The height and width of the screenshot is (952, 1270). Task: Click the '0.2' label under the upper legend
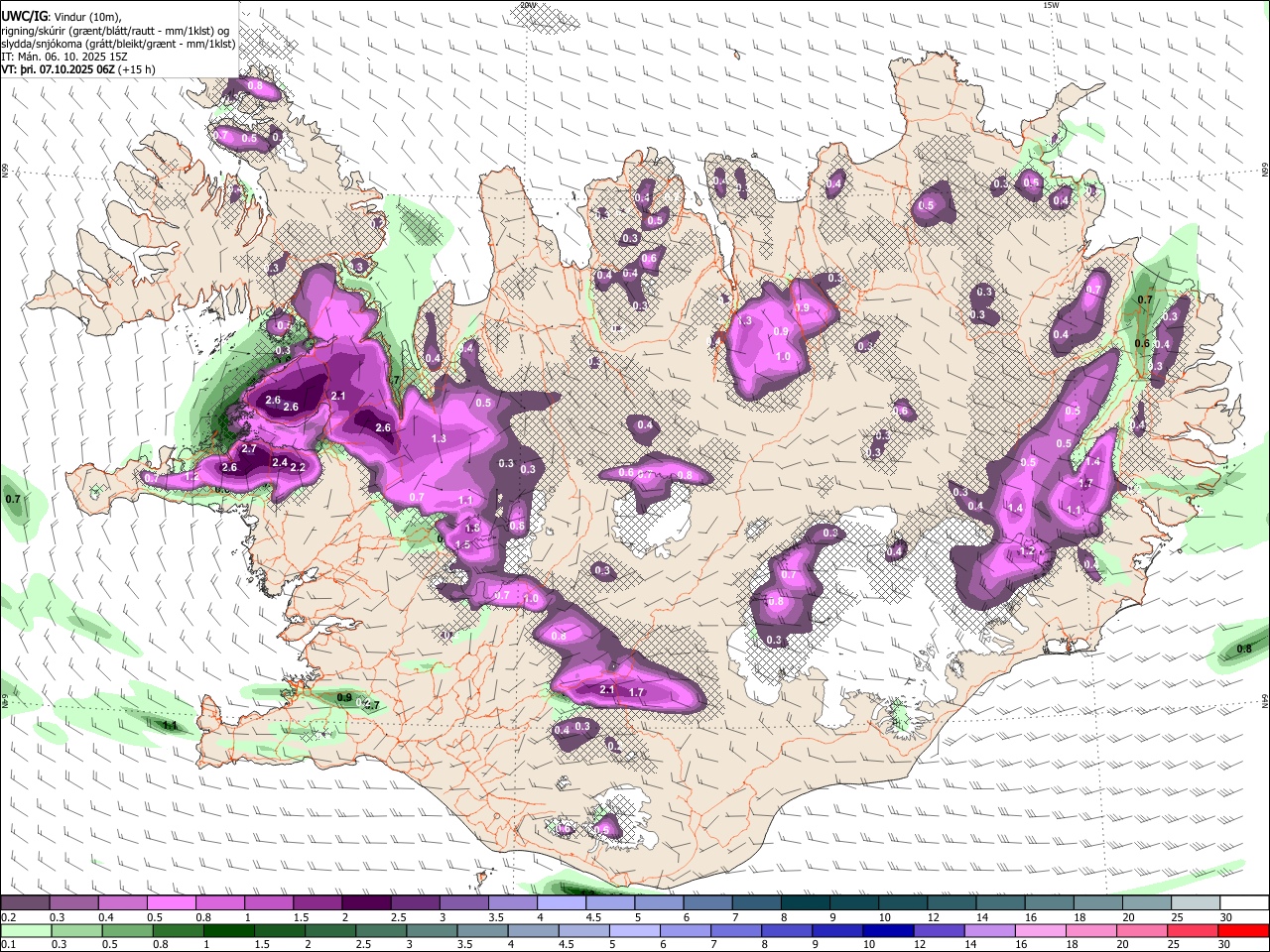click(x=8, y=917)
